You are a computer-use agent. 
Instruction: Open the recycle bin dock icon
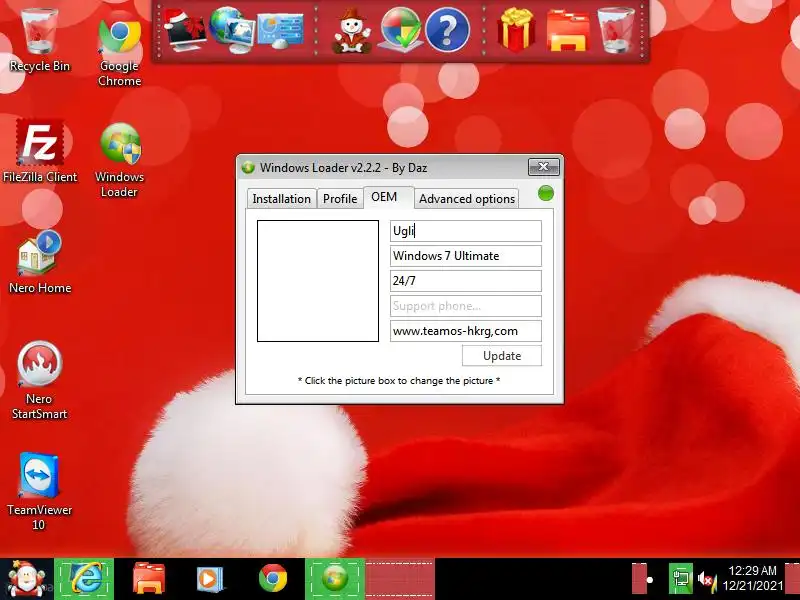[615, 30]
